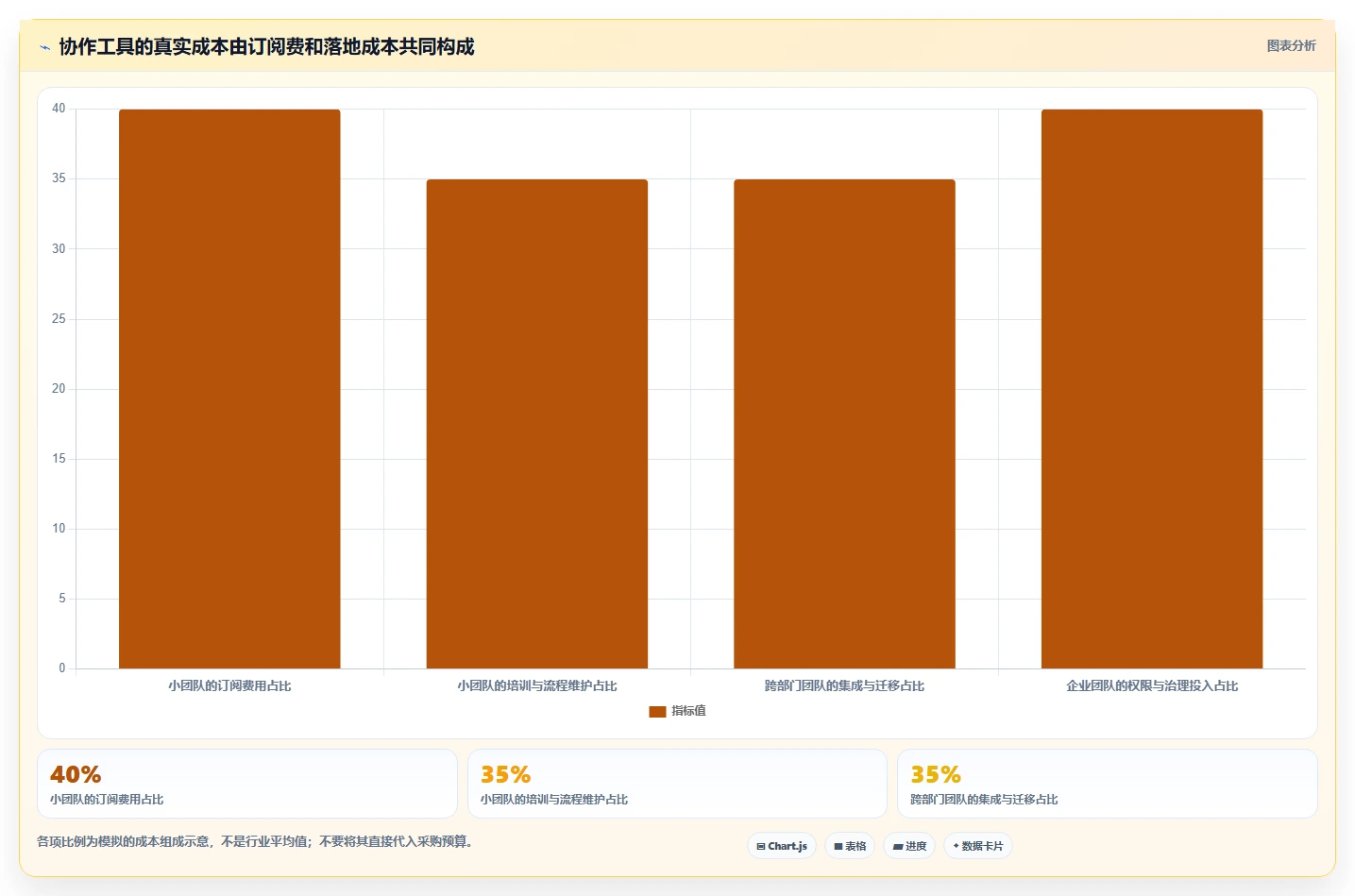Screen dimensions: 1355x896
Task: Click the 小团队的培训与流程维护占比 bar
Action: (537, 424)
